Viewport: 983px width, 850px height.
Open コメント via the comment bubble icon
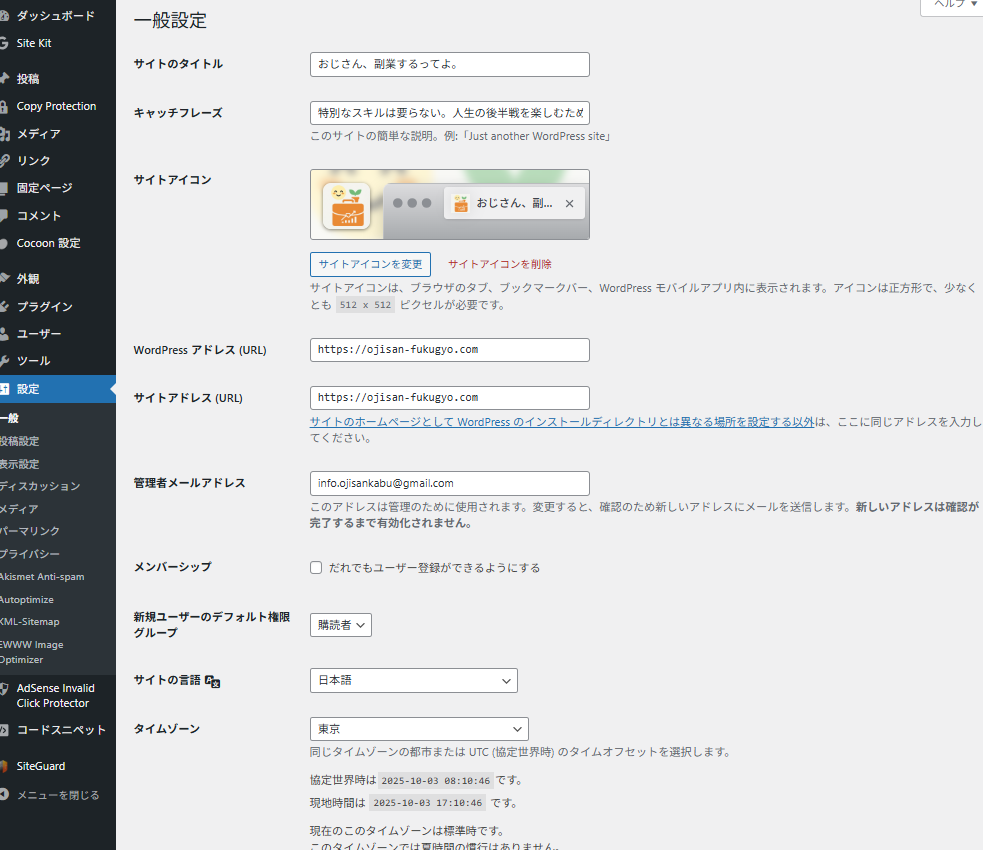(4, 216)
